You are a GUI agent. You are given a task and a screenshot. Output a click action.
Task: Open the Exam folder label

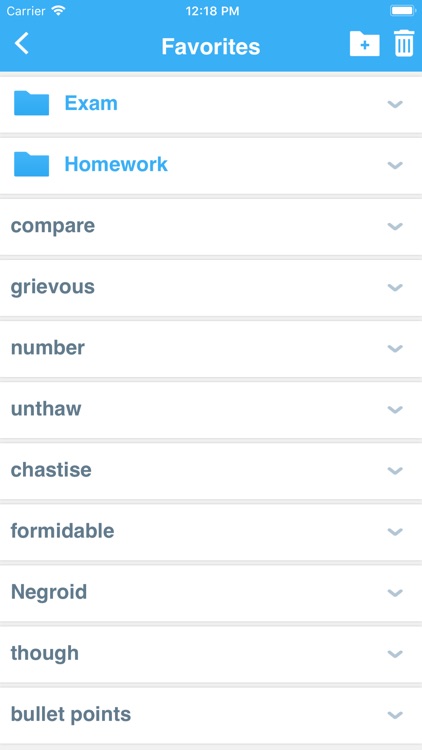pyautogui.click(x=91, y=103)
